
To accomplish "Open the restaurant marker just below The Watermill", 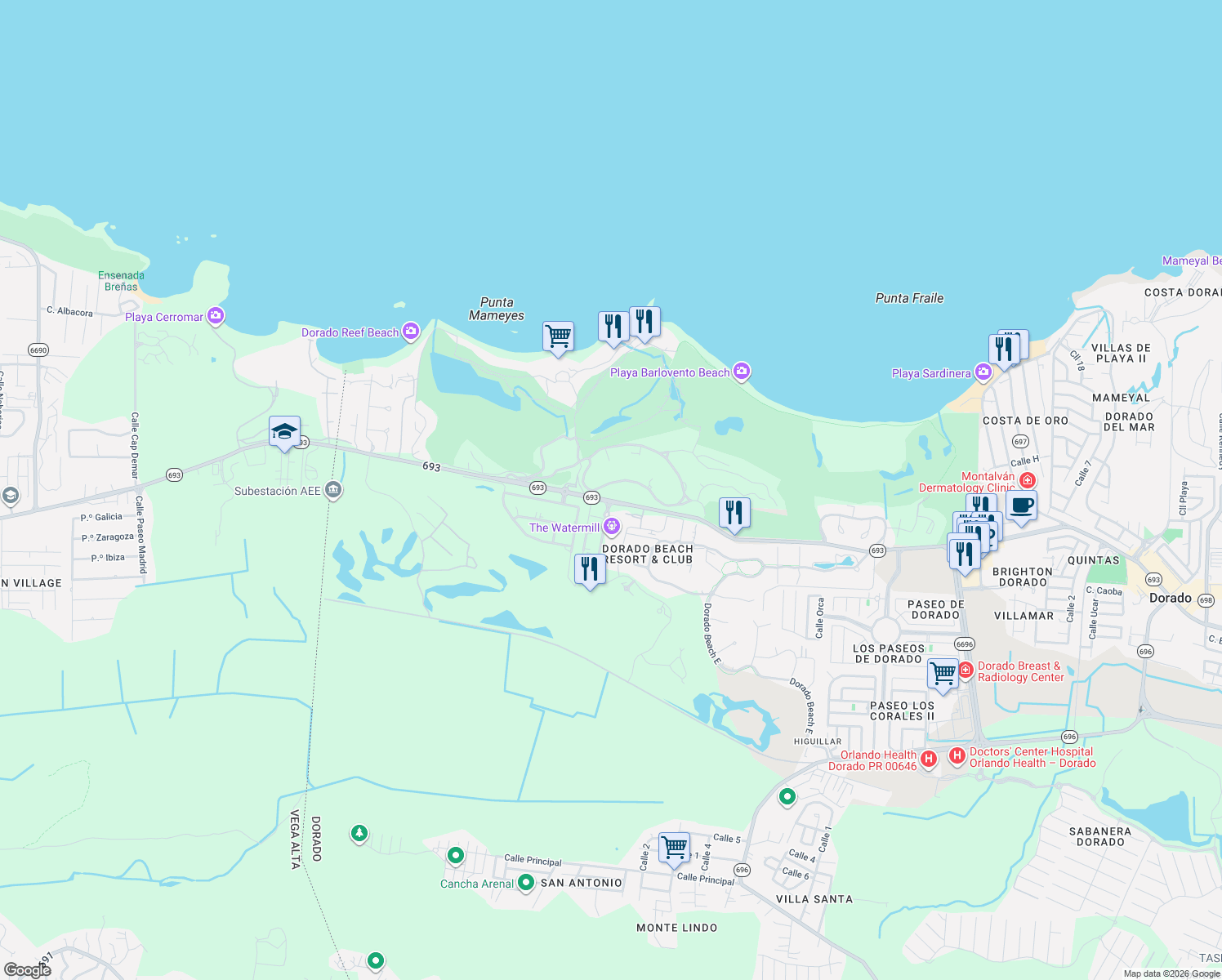I will point(590,569).
